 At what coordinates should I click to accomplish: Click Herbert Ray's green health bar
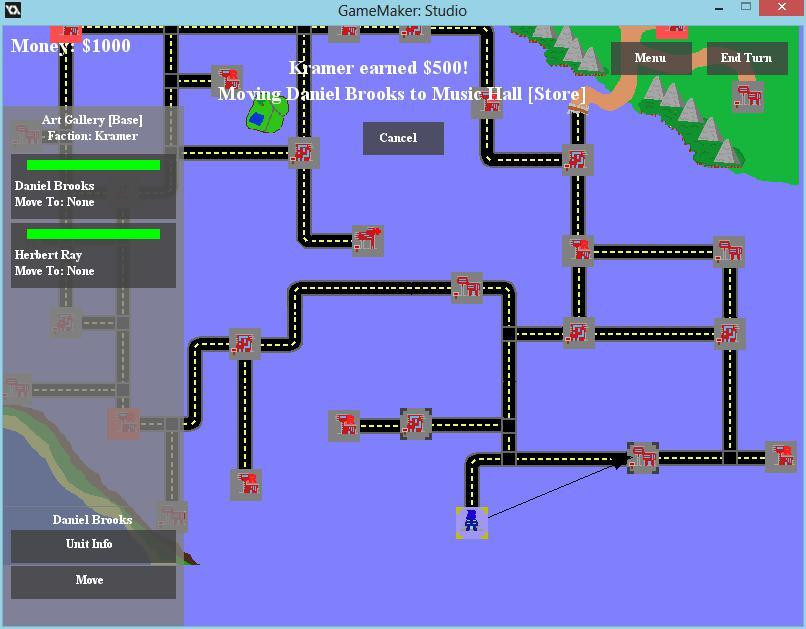coord(93,234)
